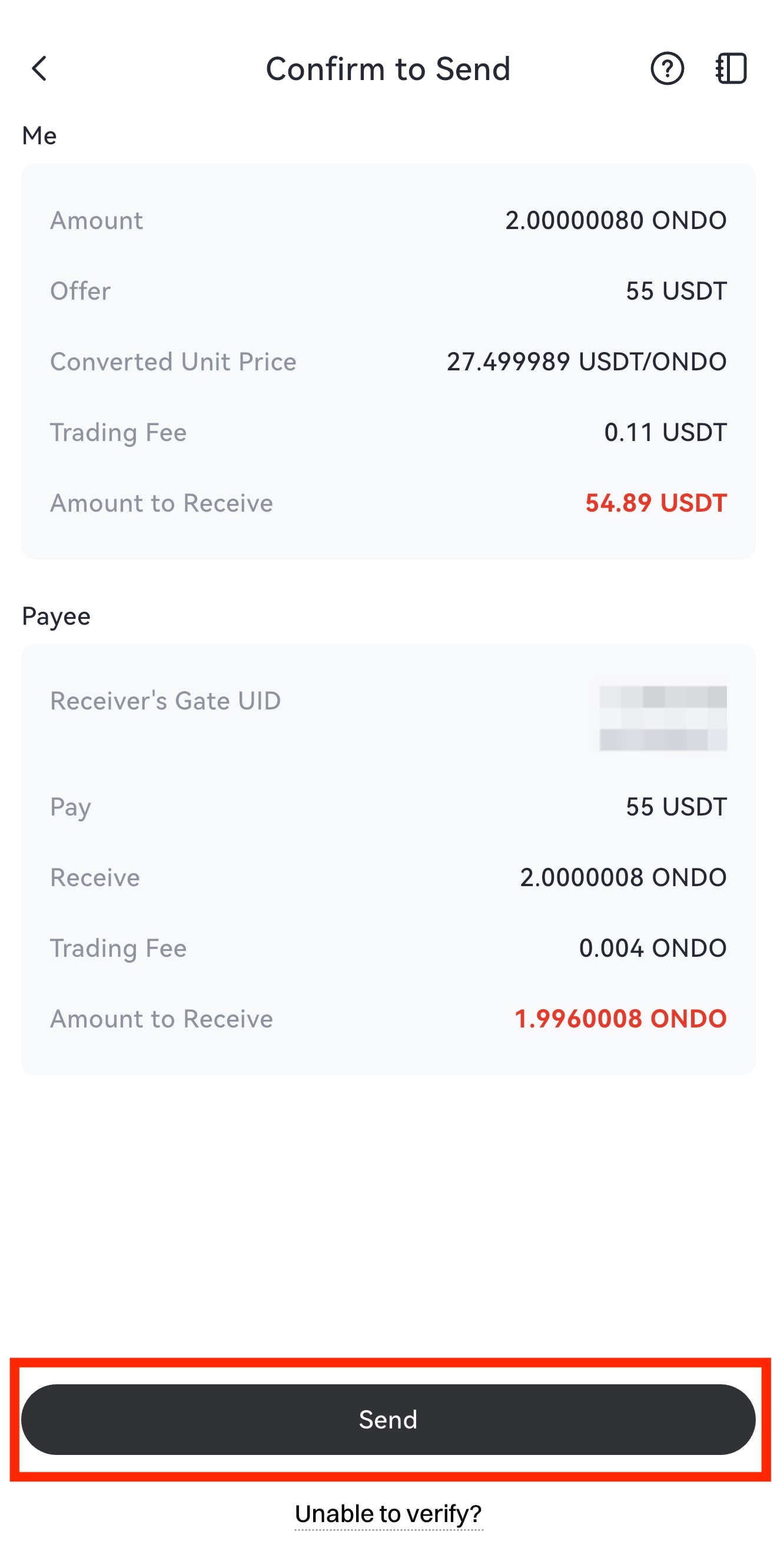Open the guide book icon
777x1568 pixels.
click(x=730, y=68)
